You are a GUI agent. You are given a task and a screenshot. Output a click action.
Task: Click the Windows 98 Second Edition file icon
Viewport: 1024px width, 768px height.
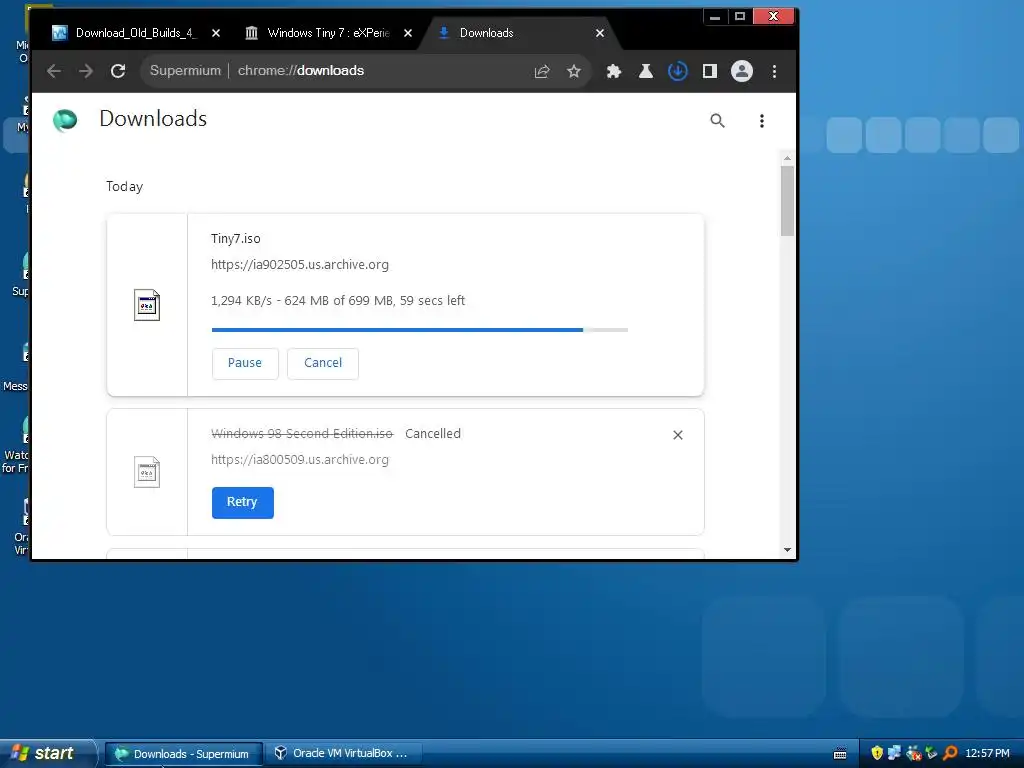coord(147,472)
